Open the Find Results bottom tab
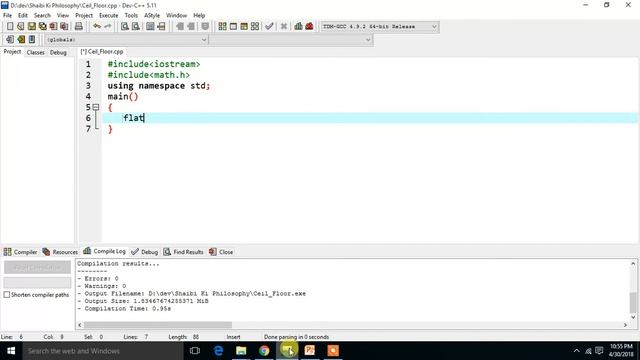This screenshot has width=640, height=360. click(x=183, y=252)
